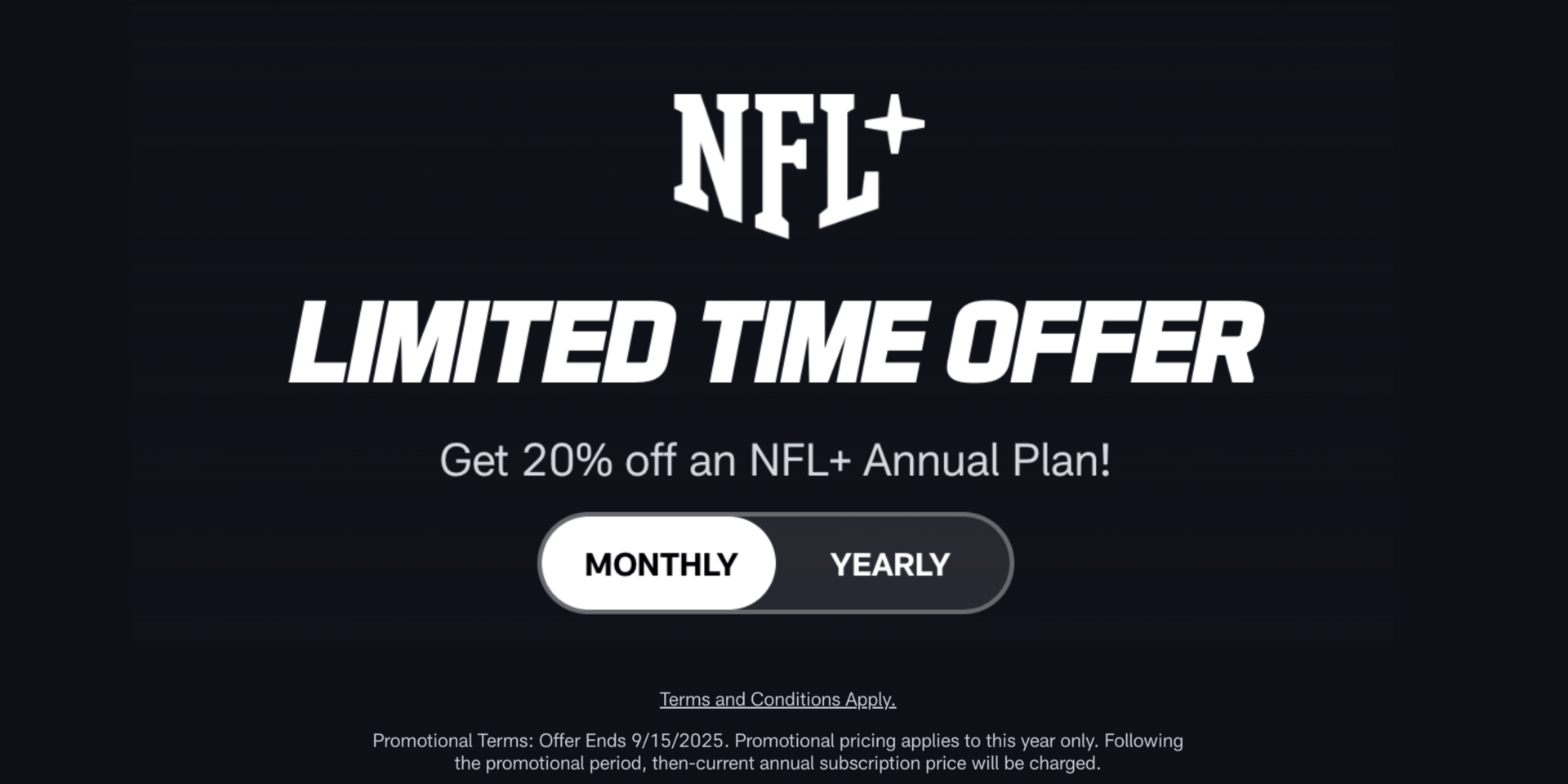
Task: Click the 20% figure in the subheading
Action: (567, 461)
